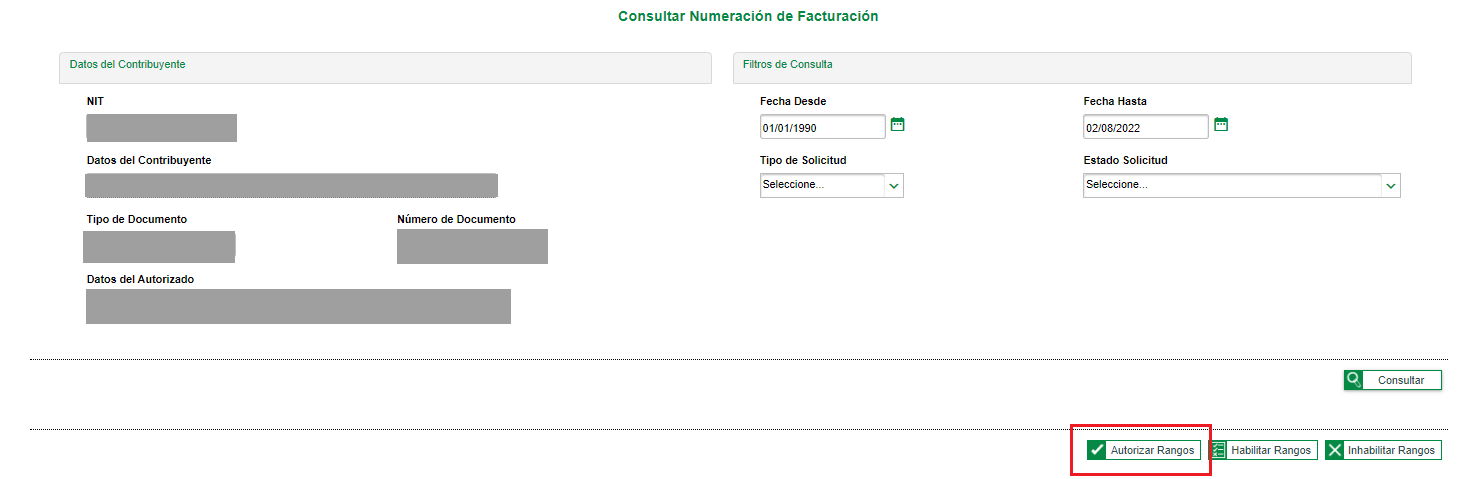Image resolution: width=1475 pixels, height=479 pixels.
Task: Click the redacted NIT value field
Action: [161, 128]
